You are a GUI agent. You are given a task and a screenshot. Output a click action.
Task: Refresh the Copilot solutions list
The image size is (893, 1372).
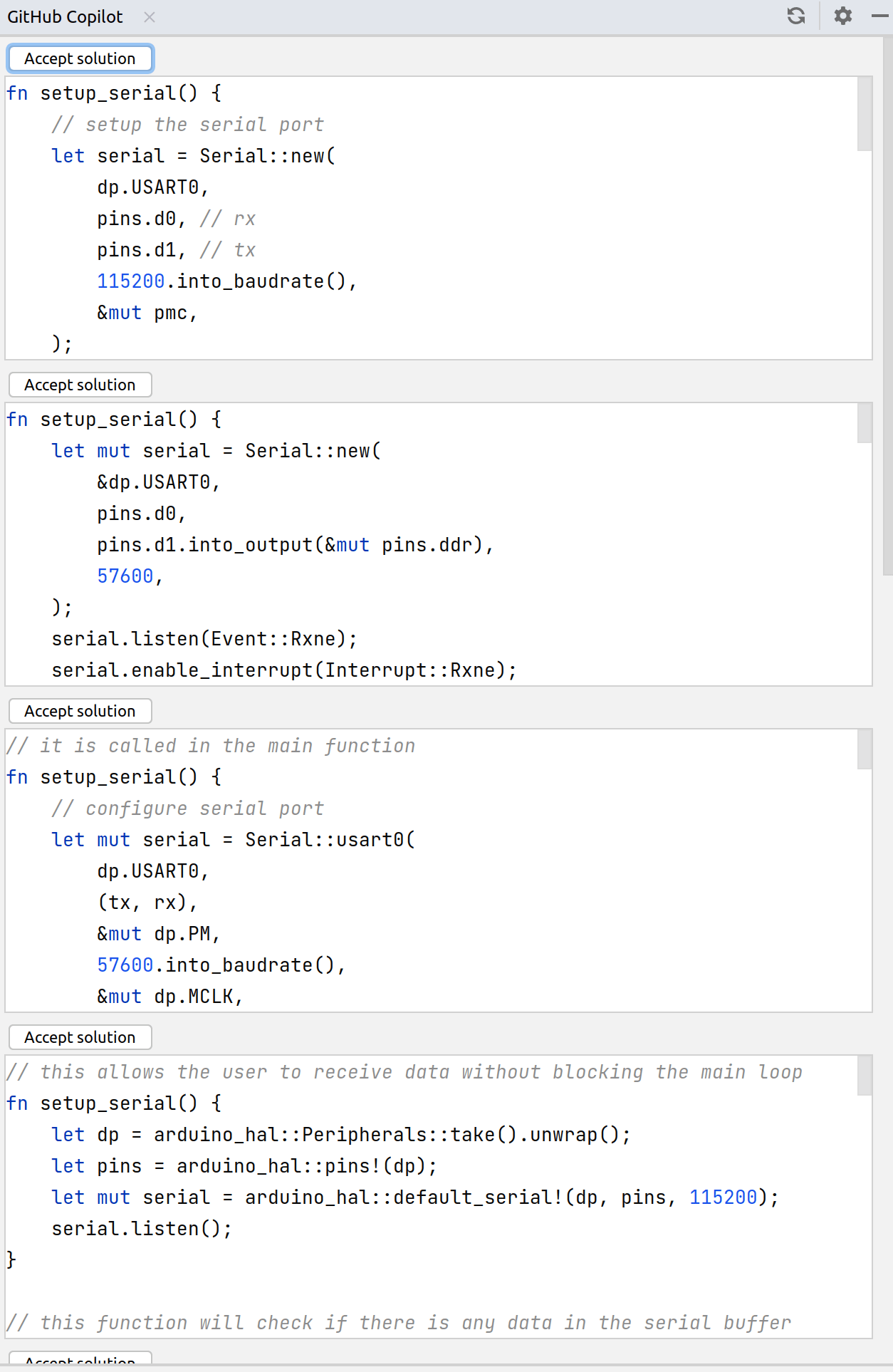(796, 16)
